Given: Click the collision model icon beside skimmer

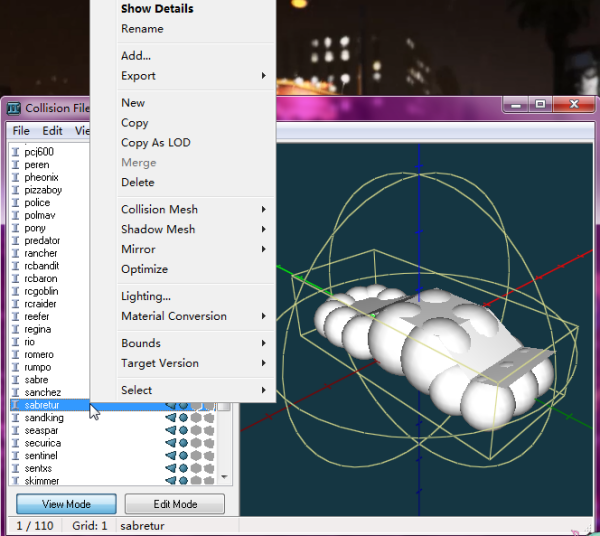Looking at the screenshot, I should 15,480.
